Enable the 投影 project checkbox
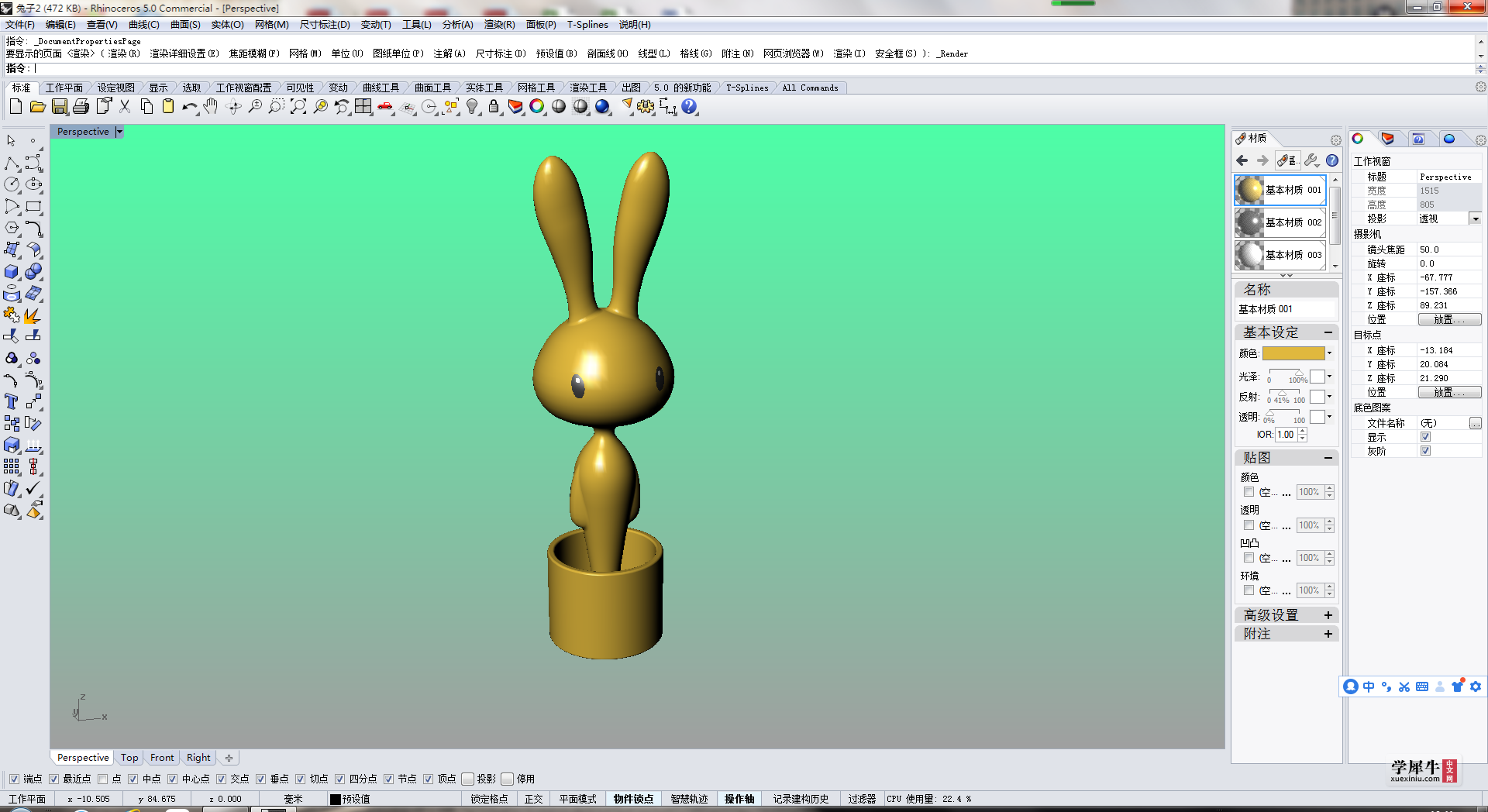The height and width of the screenshot is (812, 1488). pyautogui.click(x=467, y=779)
